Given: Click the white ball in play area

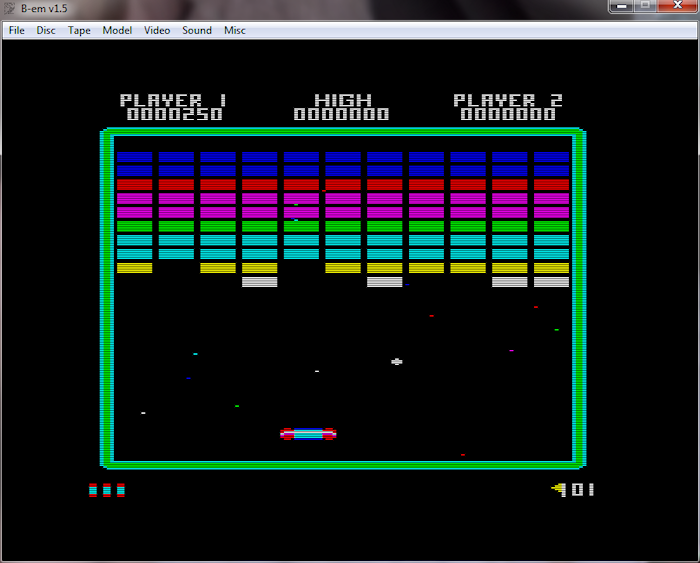Looking at the screenshot, I should pos(396,362).
